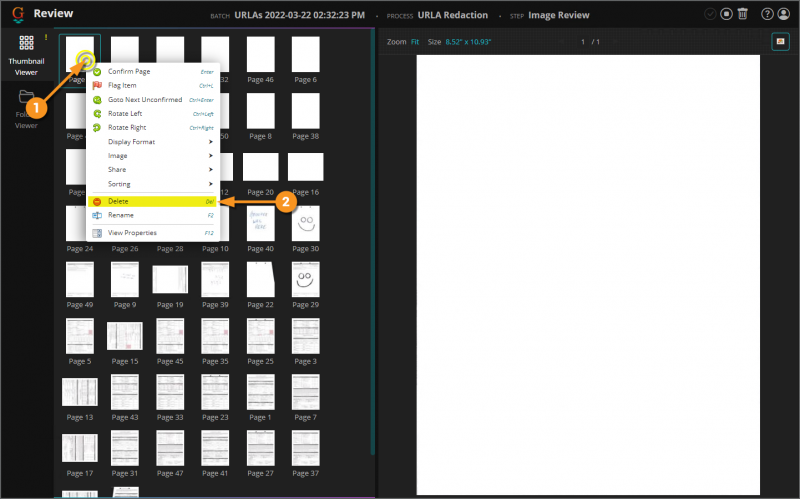
Task: Expand the Display Format submenu
Action: pyautogui.click(x=153, y=141)
